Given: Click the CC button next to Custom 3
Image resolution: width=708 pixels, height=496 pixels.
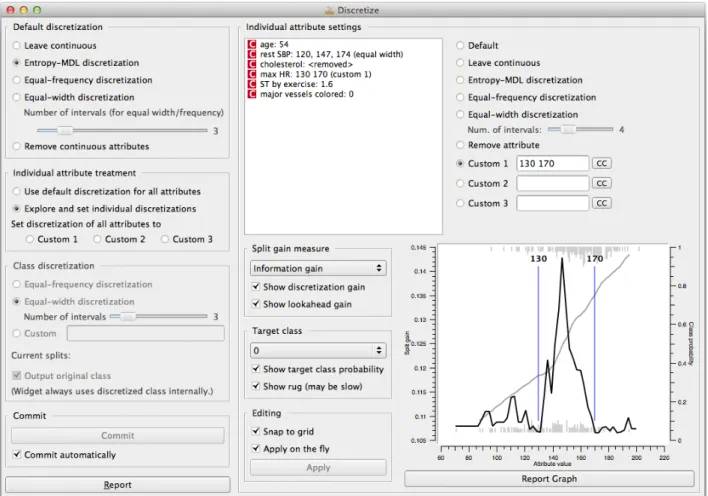Looking at the screenshot, I should 601,203.
